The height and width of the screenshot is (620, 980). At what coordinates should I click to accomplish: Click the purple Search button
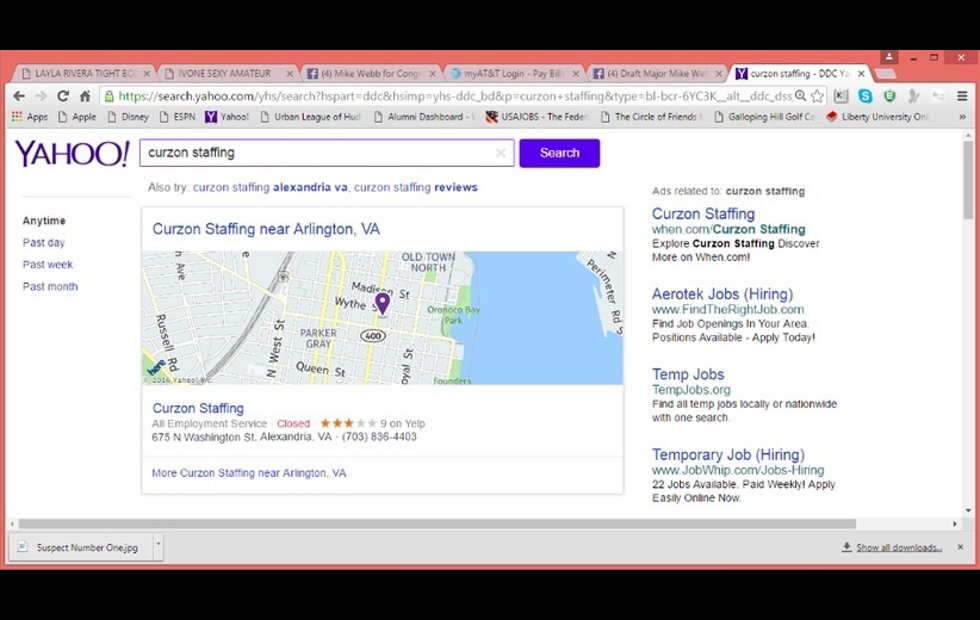[559, 153]
